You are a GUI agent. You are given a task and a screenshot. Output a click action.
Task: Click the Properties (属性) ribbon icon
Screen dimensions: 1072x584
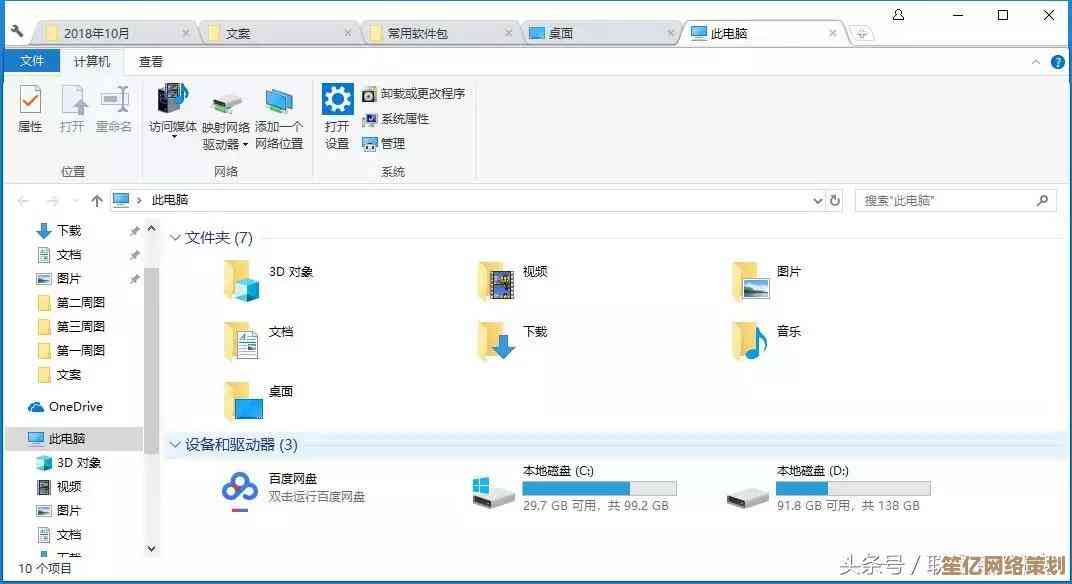pos(30,101)
